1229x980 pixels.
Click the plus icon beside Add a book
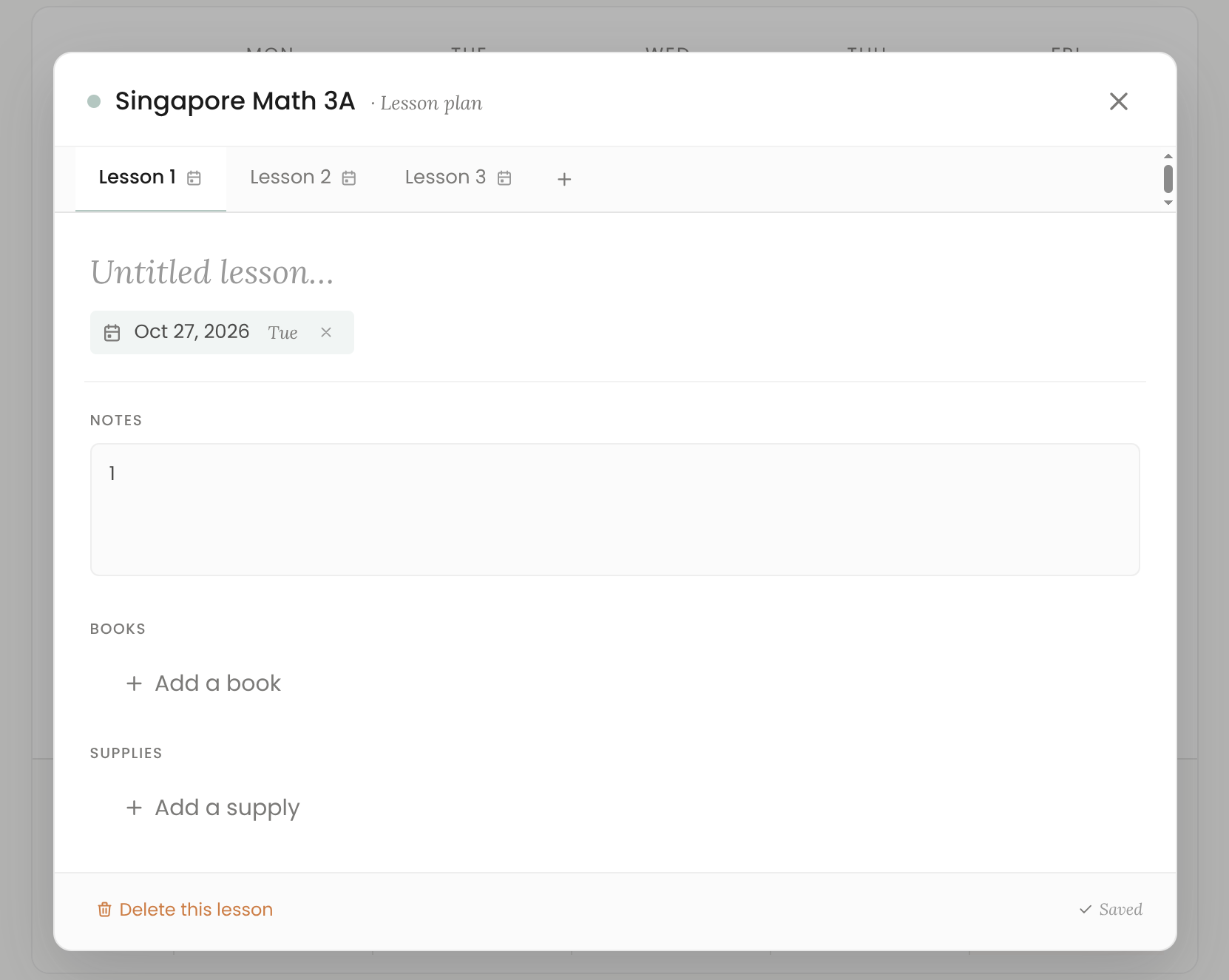tap(134, 683)
